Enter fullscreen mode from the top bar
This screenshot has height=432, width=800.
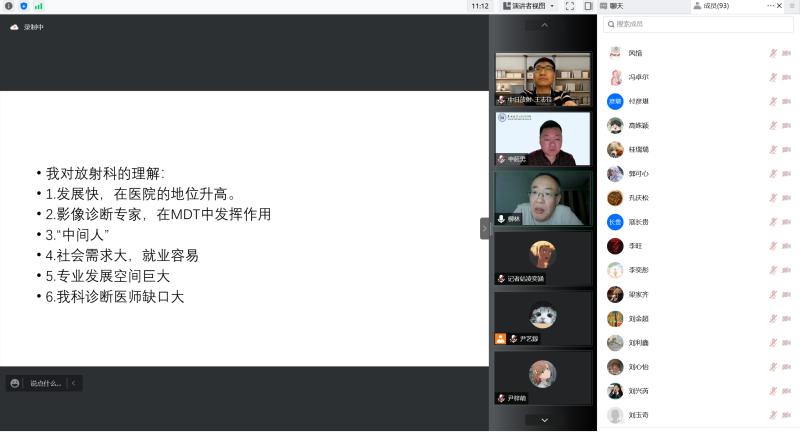coord(570,6)
